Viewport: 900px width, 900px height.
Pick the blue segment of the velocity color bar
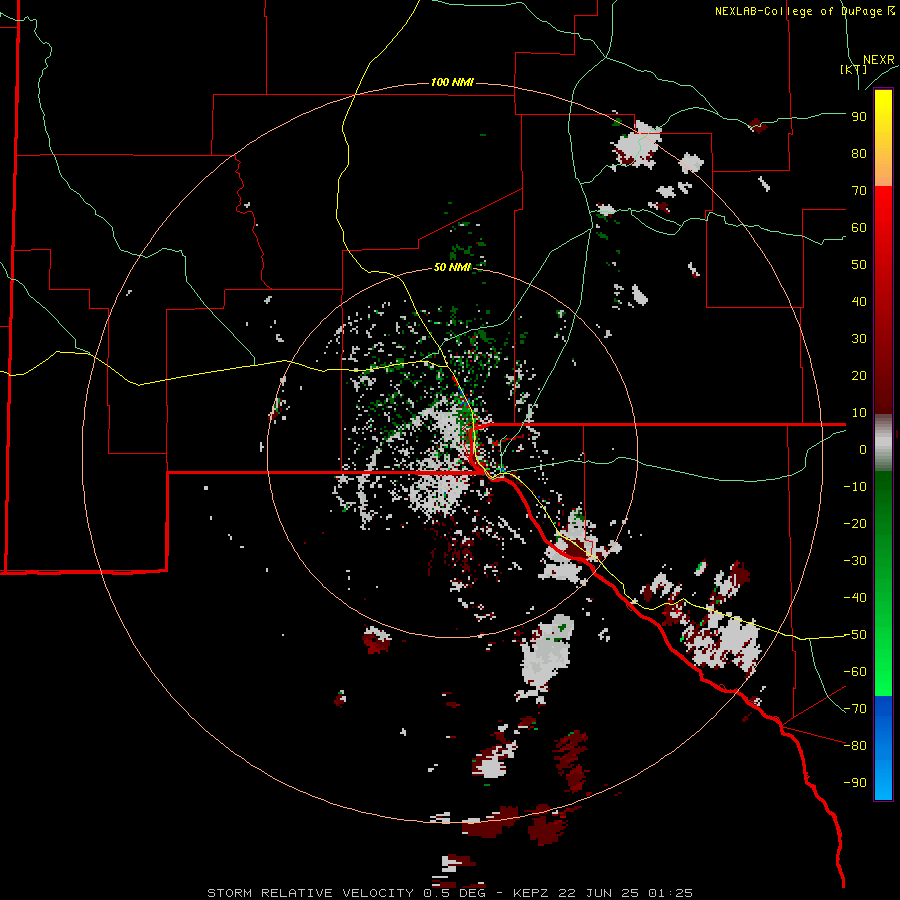(x=883, y=748)
